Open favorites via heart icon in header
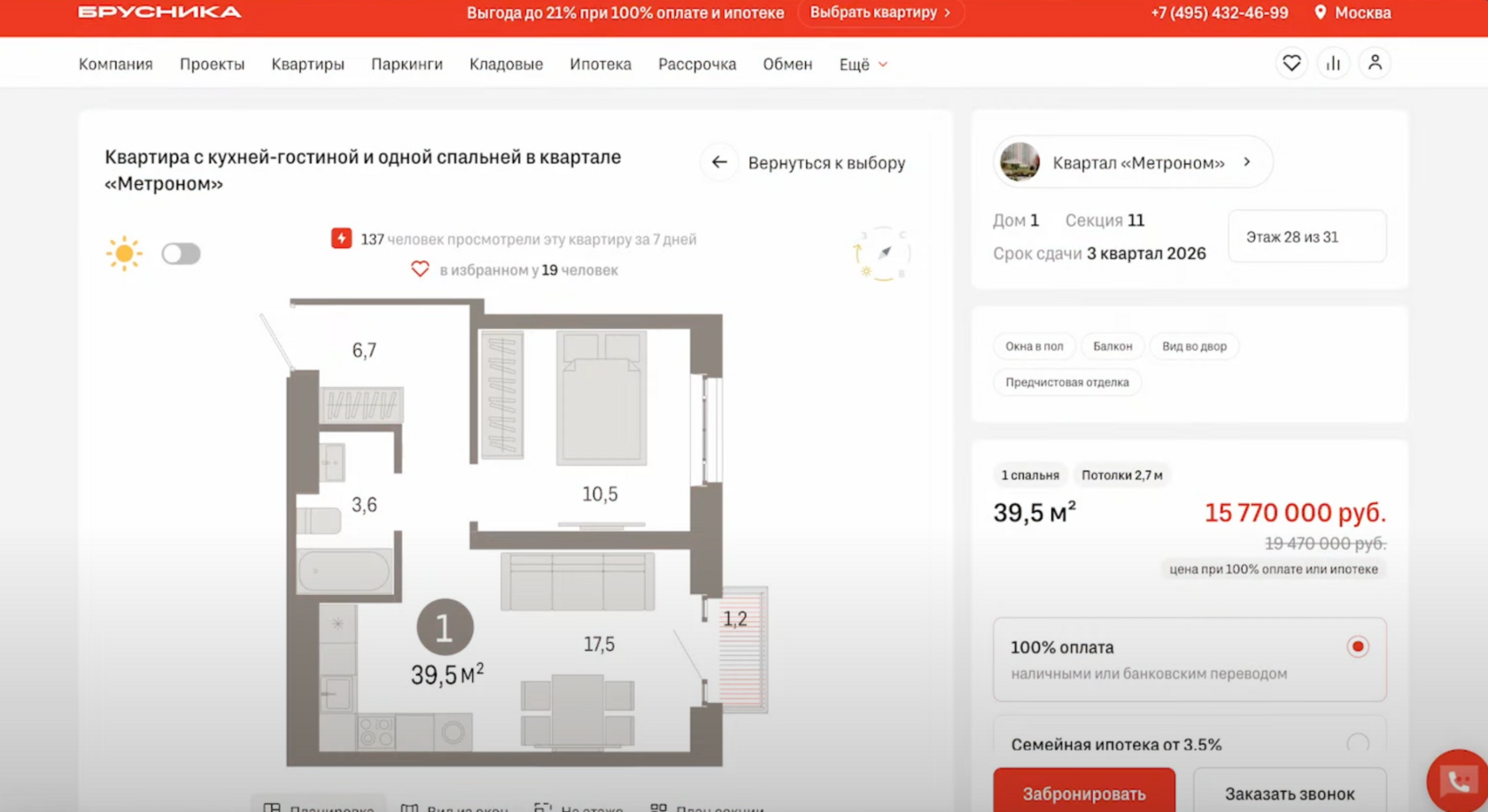This screenshot has width=1488, height=812. [1291, 63]
